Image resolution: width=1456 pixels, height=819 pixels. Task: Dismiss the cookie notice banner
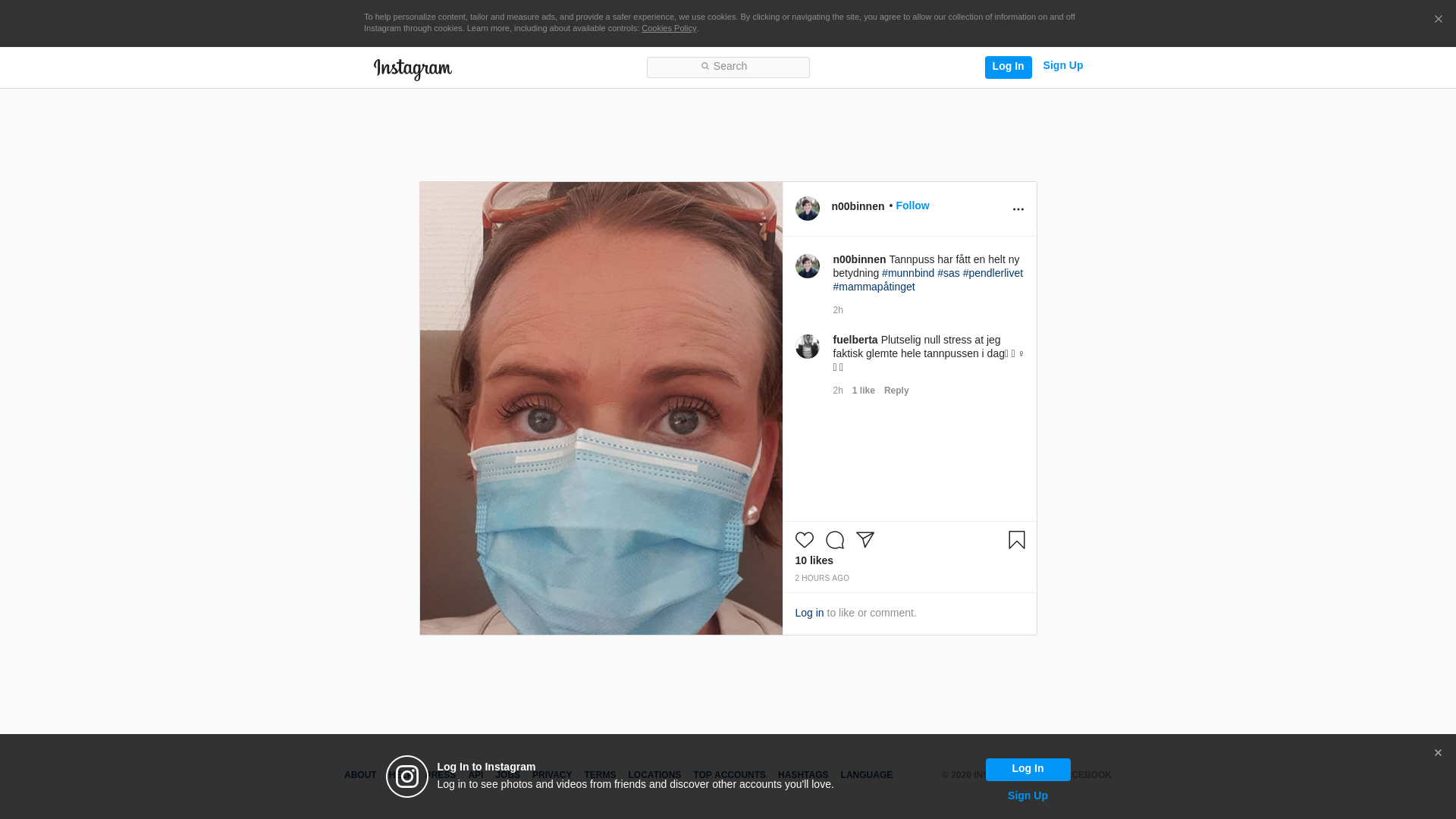tap(1438, 20)
